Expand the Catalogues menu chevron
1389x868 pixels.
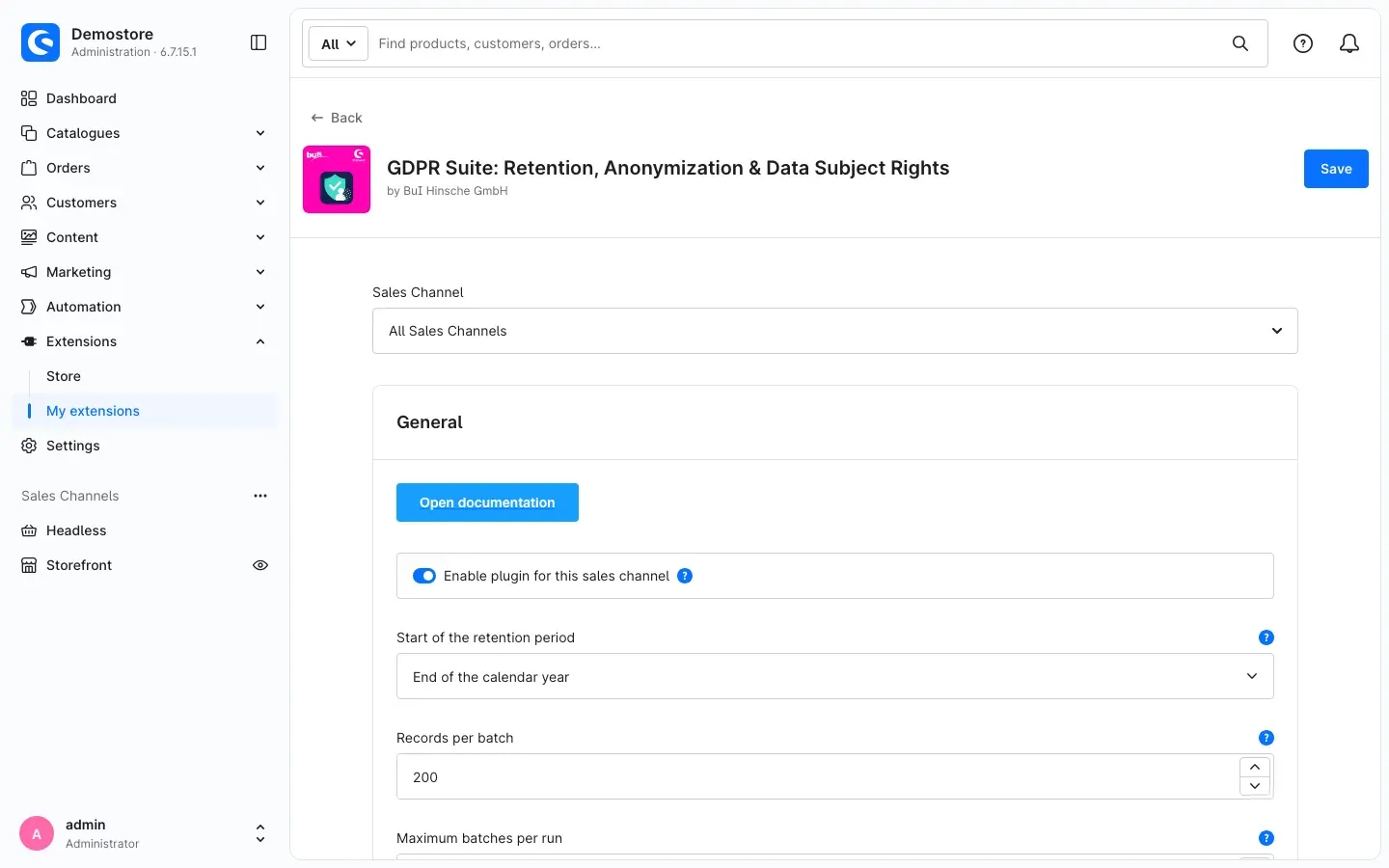(260, 133)
